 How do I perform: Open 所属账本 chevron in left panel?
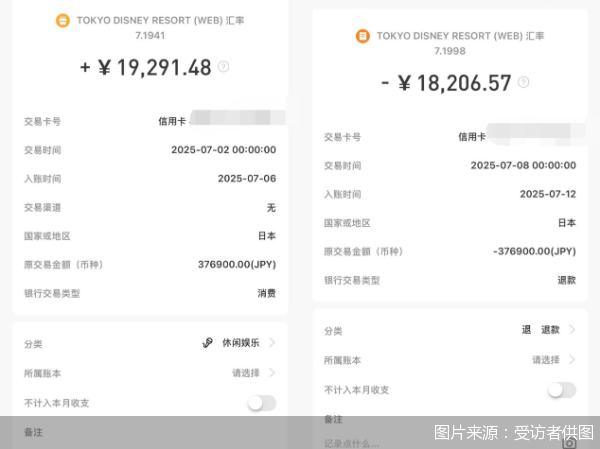[272, 372]
